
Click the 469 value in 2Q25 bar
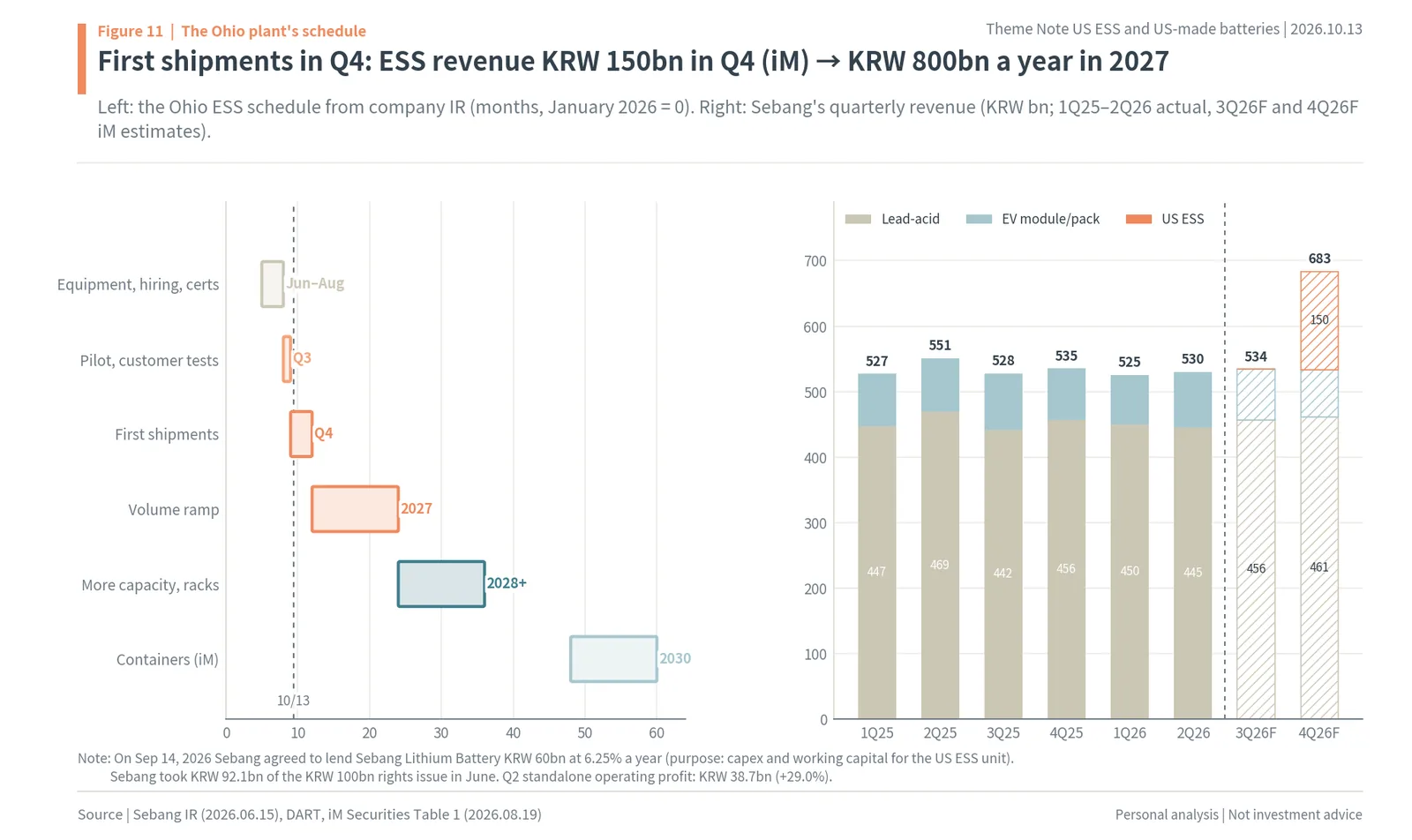pyautogui.click(x=940, y=565)
